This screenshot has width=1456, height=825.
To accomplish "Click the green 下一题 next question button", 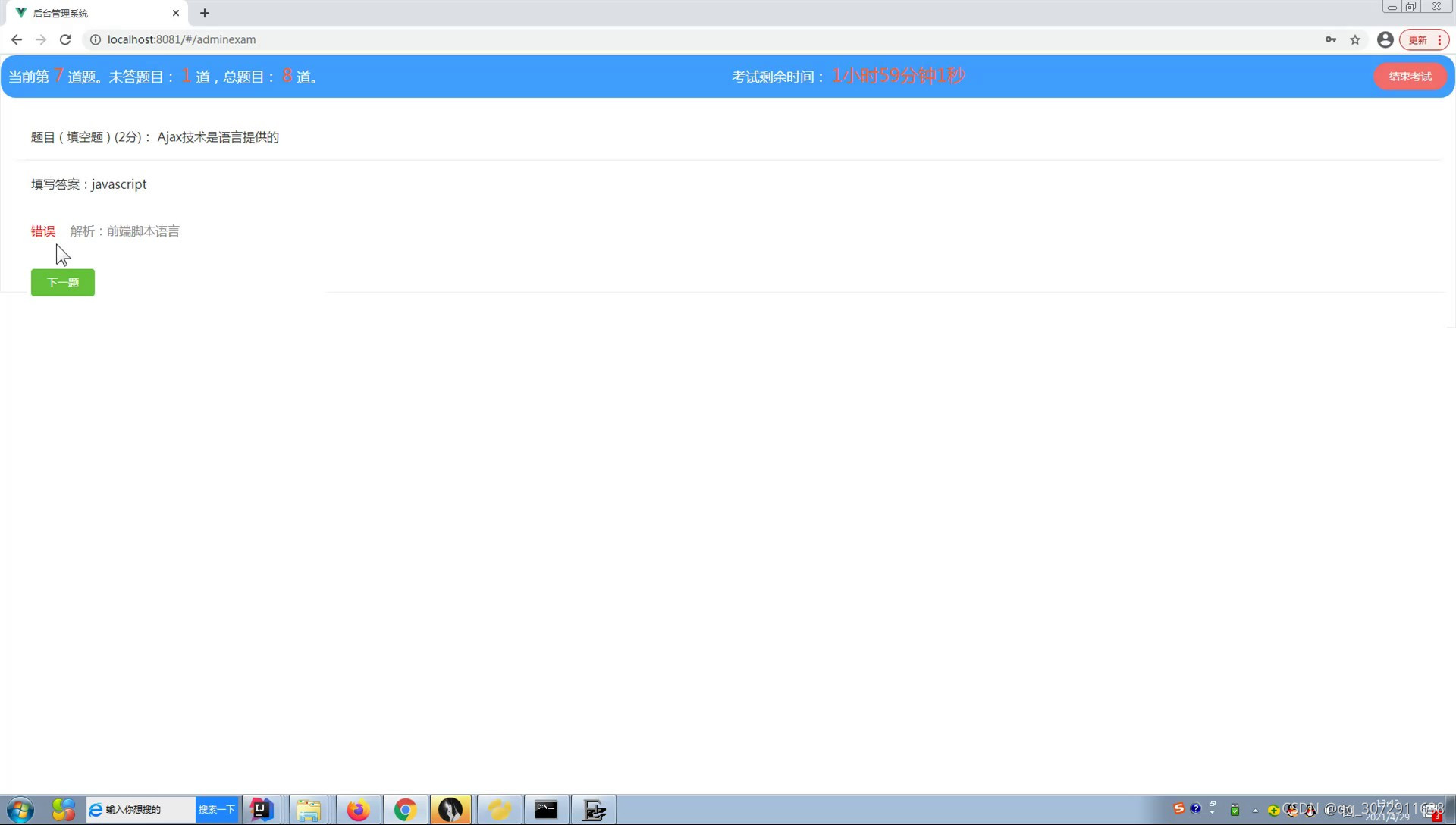I will [x=63, y=283].
